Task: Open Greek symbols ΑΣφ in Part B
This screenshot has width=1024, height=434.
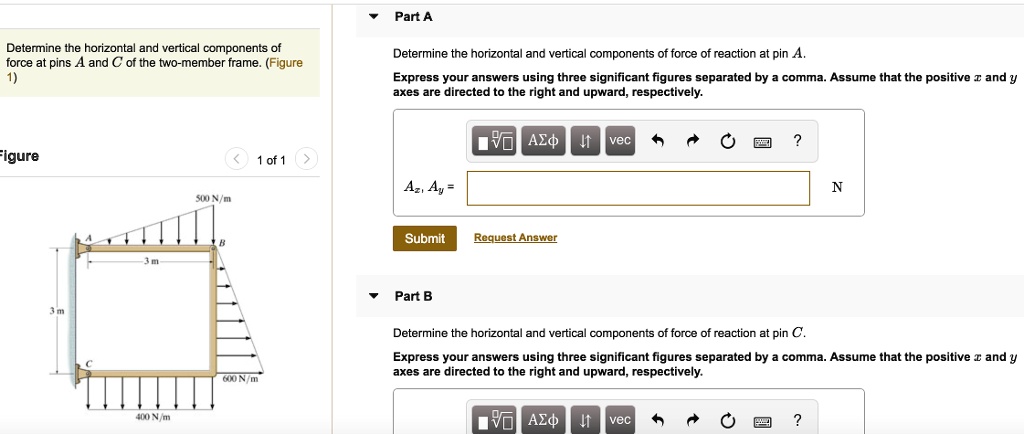Action: tap(543, 419)
